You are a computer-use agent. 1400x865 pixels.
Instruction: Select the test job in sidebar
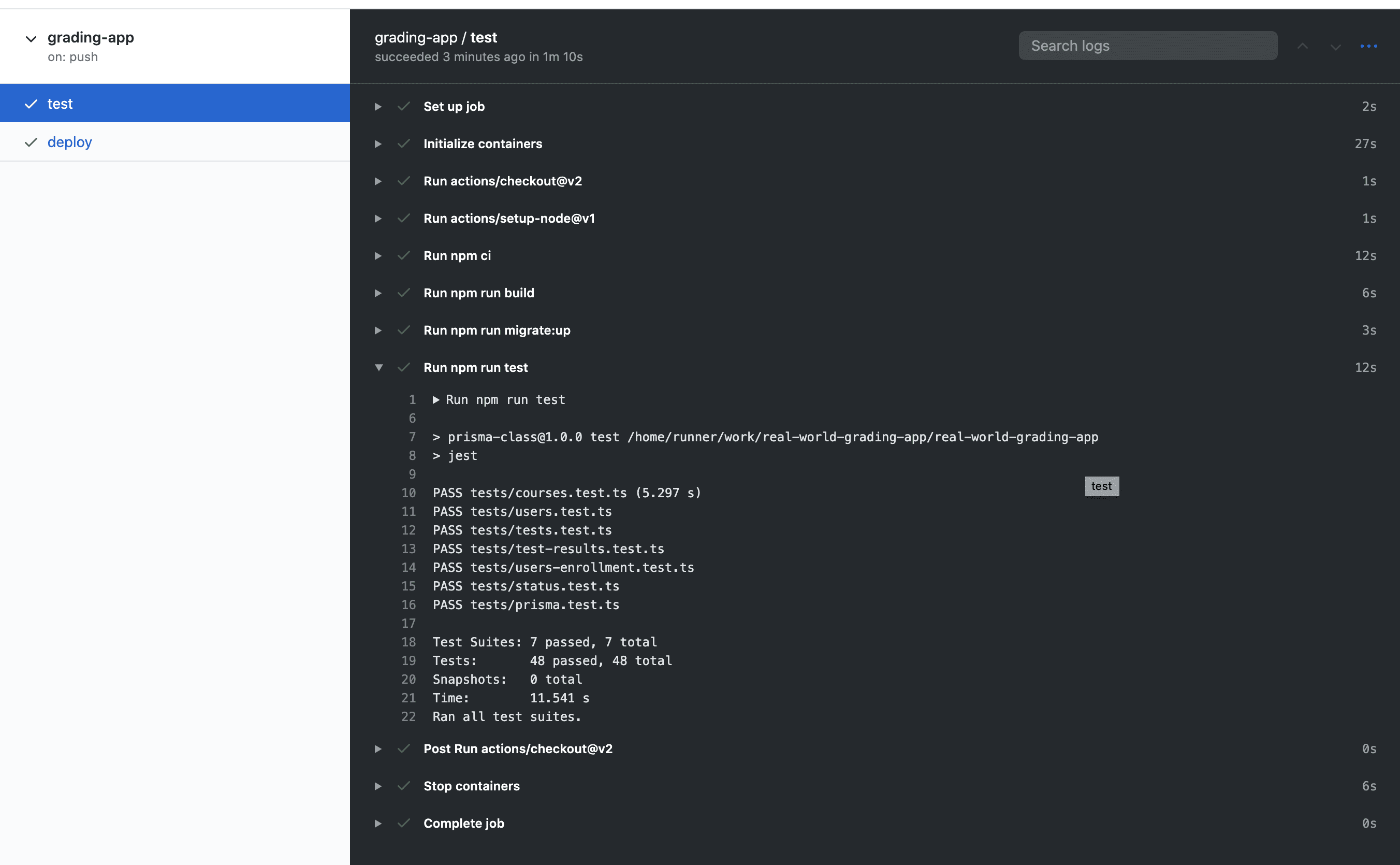[60, 104]
